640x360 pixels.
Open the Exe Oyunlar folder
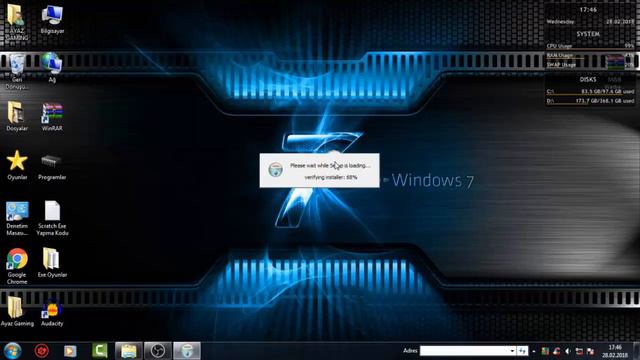[52, 263]
